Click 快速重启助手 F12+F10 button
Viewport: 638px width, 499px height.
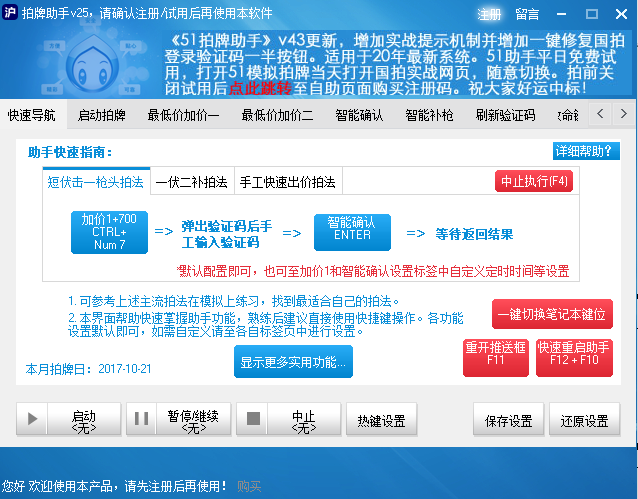pyautogui.click(x=574, y=358)
